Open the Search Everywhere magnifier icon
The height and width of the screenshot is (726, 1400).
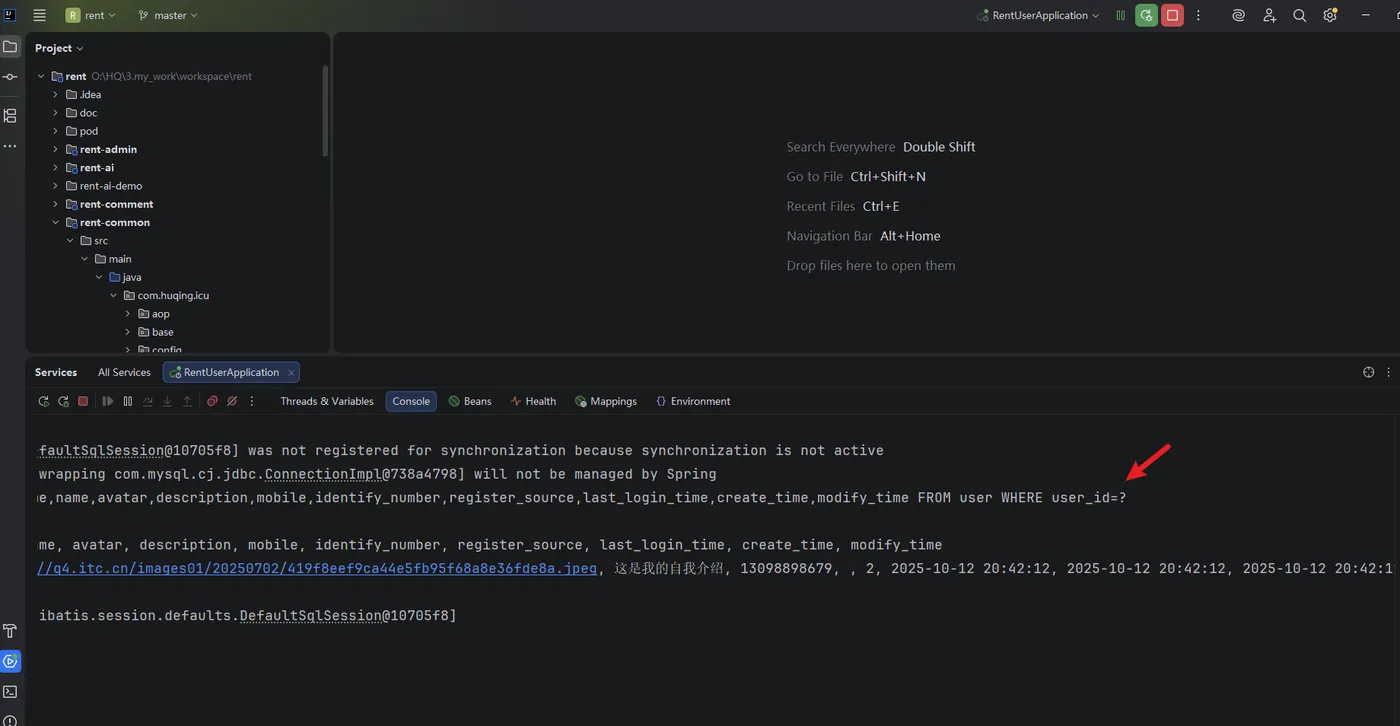(1299, 15)
